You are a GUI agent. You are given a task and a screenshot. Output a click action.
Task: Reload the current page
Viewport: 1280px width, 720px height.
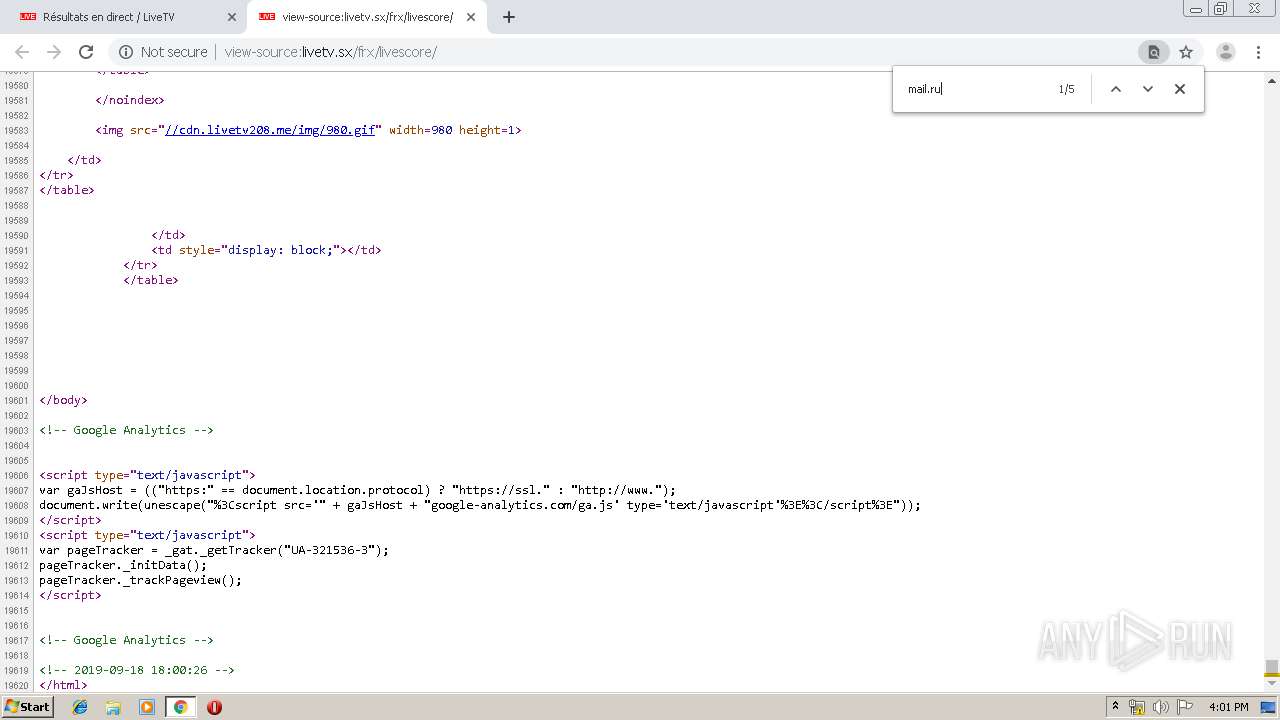click(x=86, y=52)
